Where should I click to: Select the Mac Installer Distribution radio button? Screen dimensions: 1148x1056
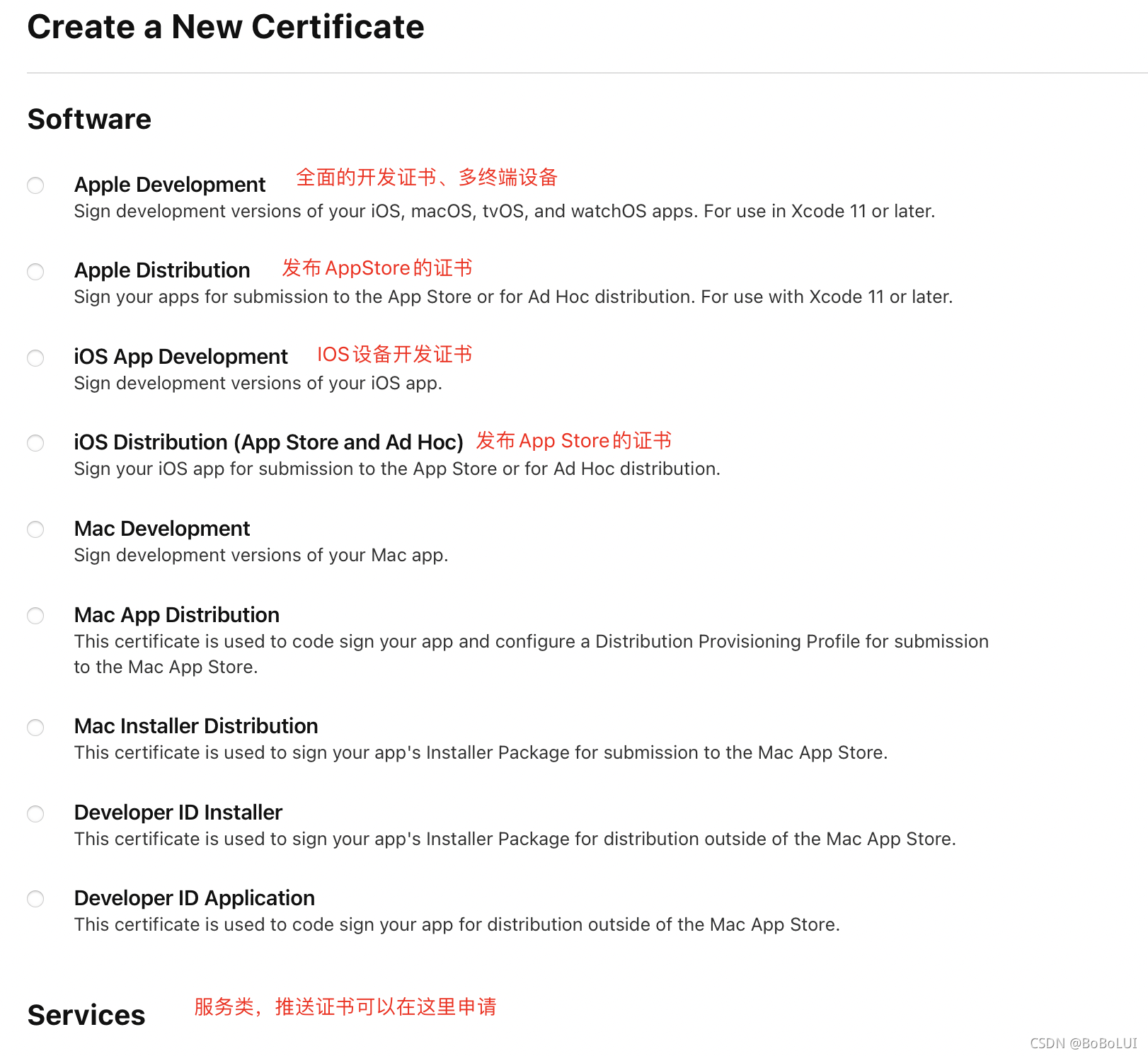tap(35, 728)
